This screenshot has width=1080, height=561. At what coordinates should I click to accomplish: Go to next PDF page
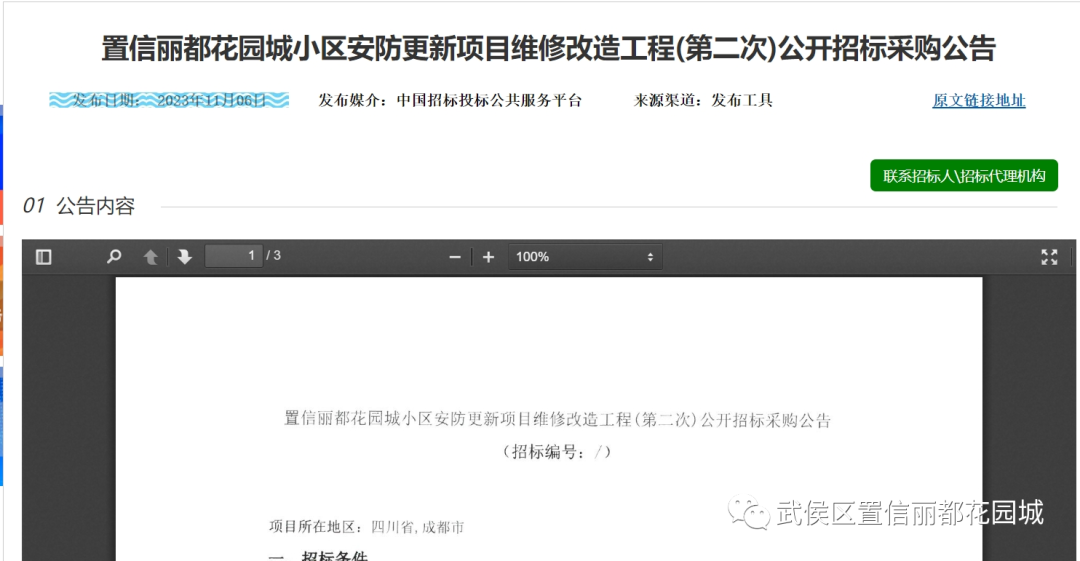184,257
